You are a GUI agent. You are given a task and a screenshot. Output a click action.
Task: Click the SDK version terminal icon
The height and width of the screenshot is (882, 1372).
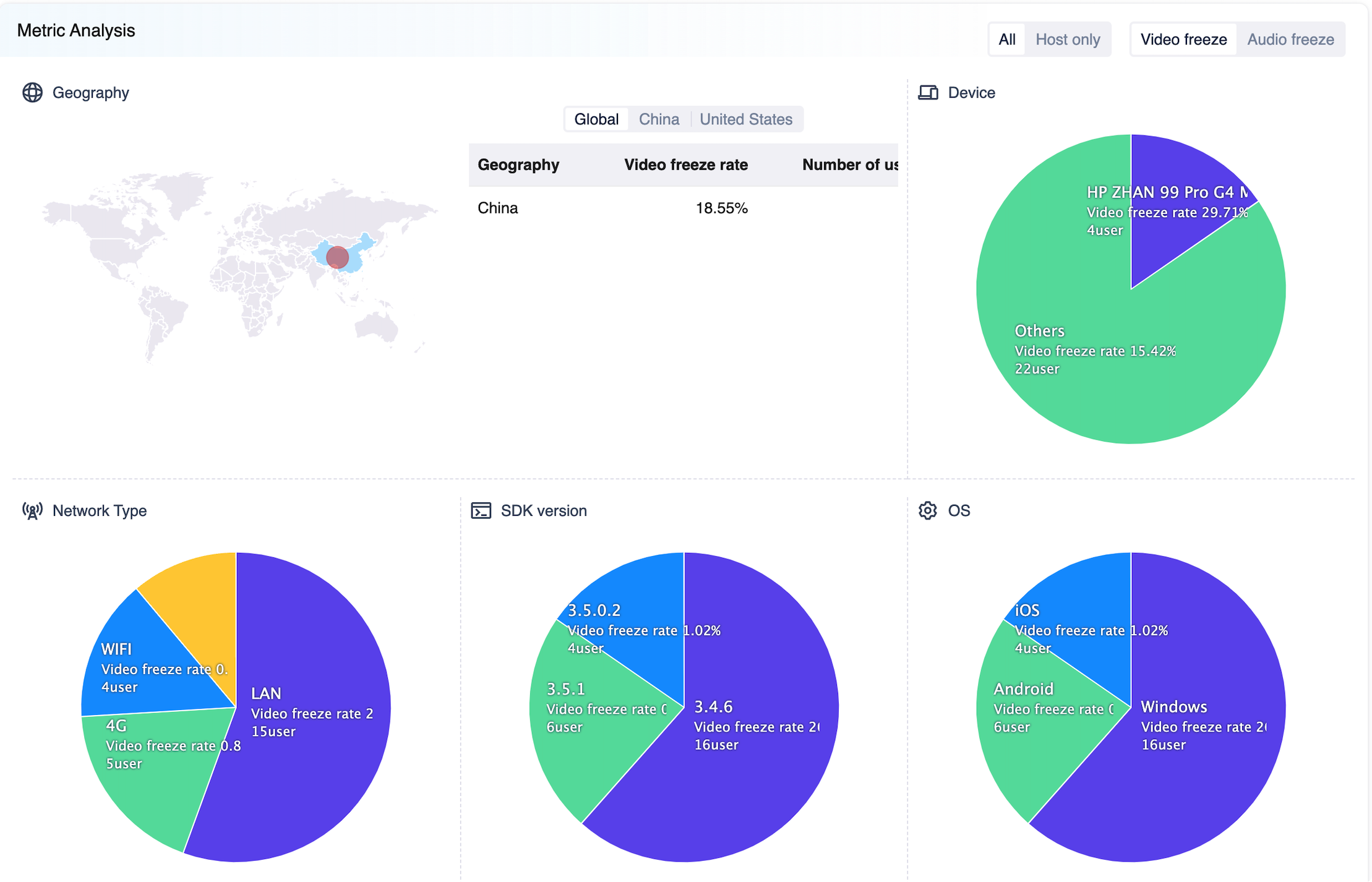pyautogui.click(x=481, y=511)
